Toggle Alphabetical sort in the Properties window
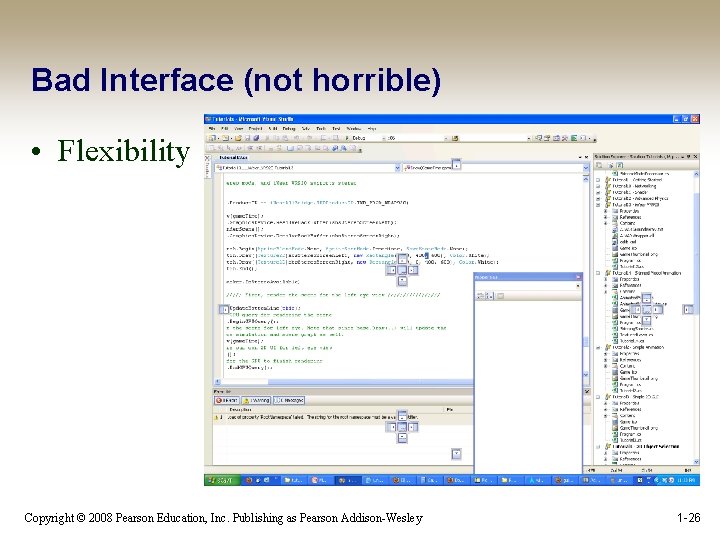The image size is (720, 540). 489,296
